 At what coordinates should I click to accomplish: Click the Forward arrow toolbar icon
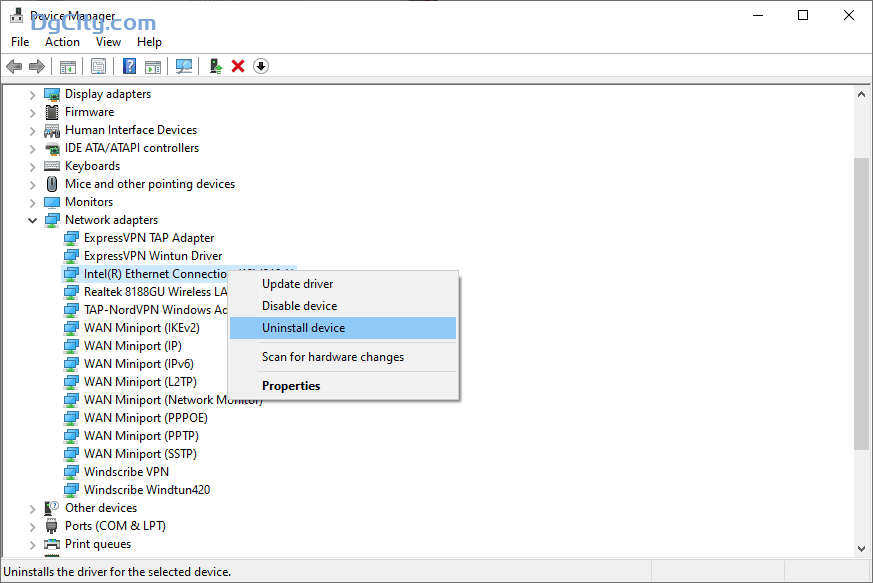point(37,66)
